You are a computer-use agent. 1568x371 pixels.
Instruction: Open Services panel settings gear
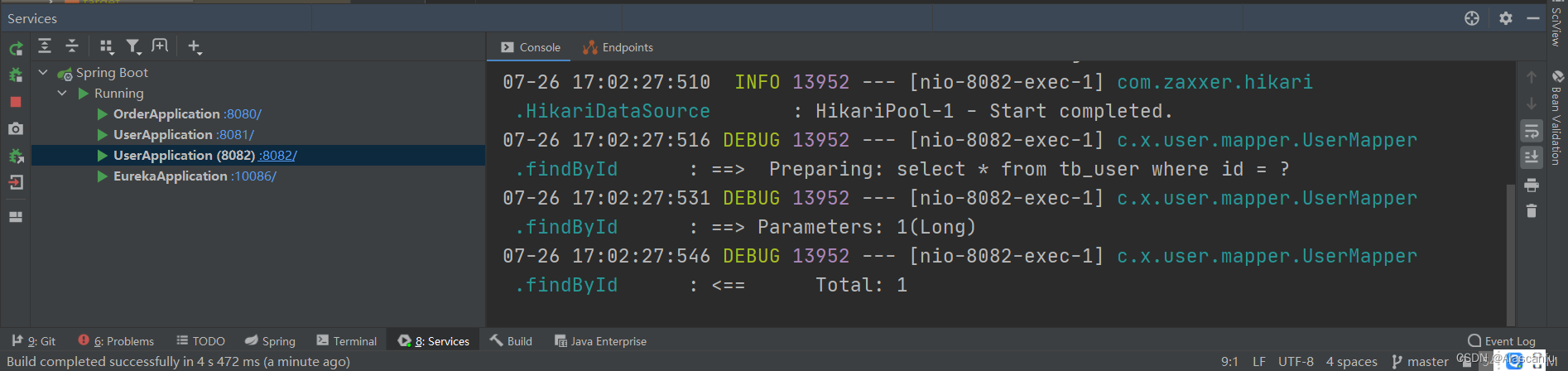[1506, 18]
